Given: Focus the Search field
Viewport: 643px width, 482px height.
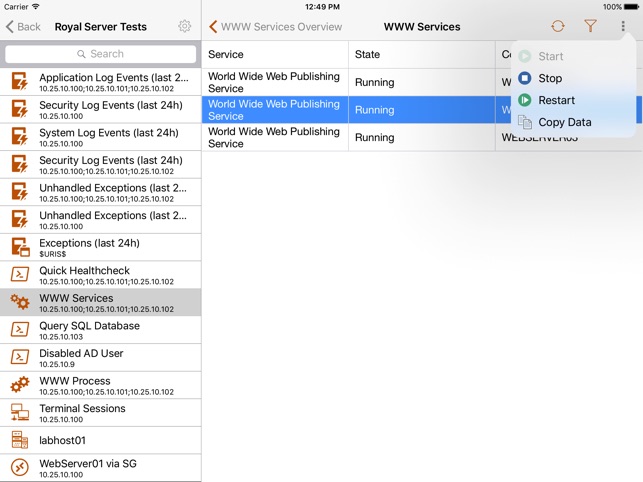Looking at the screenshot, I should point(100,54).
